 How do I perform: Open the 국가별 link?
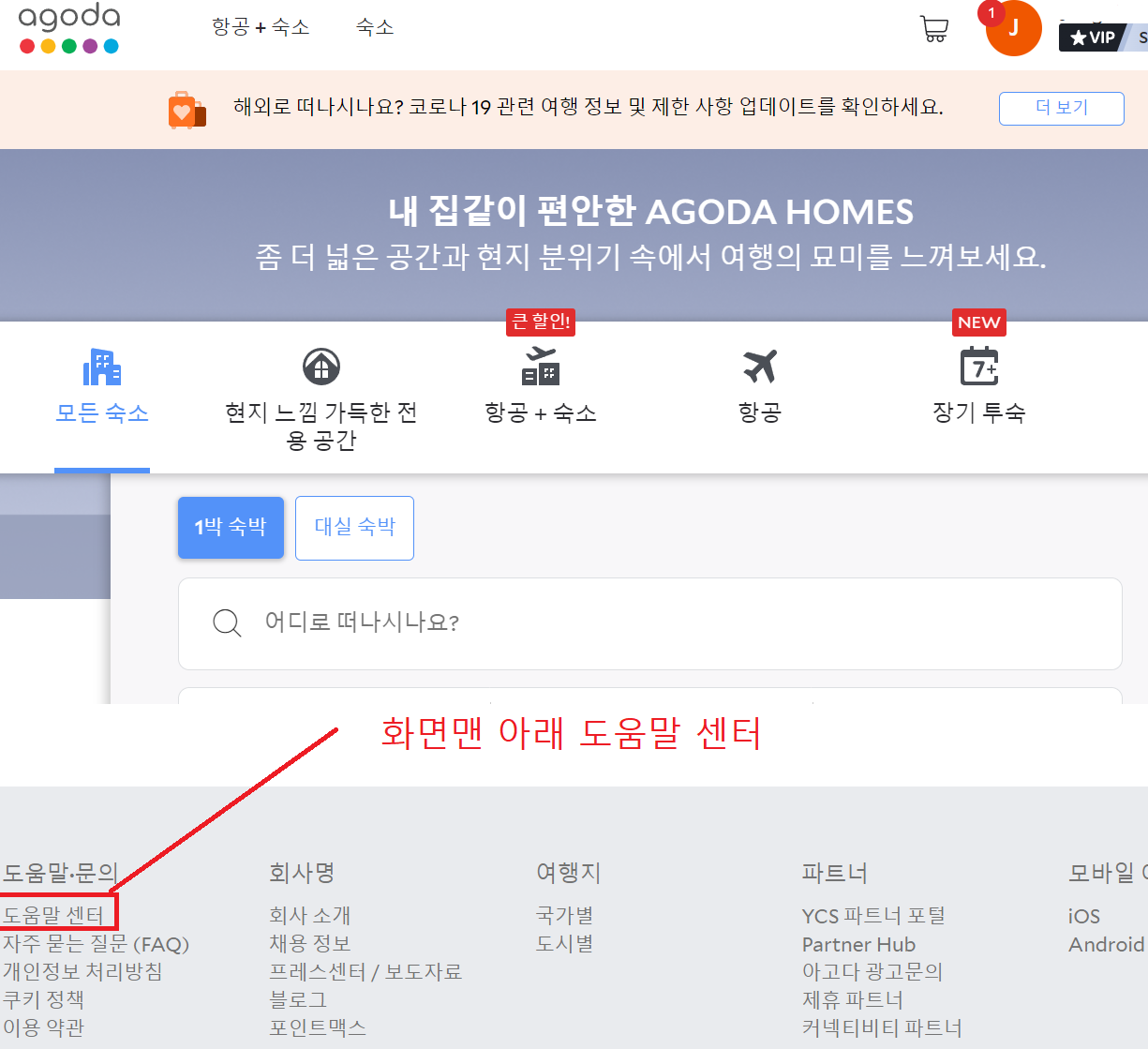(564, 915)
